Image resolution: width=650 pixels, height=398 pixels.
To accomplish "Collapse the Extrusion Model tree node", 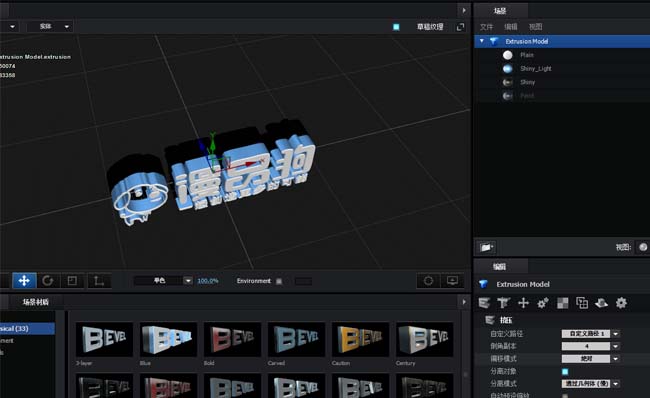I will (x=481, y=41).
